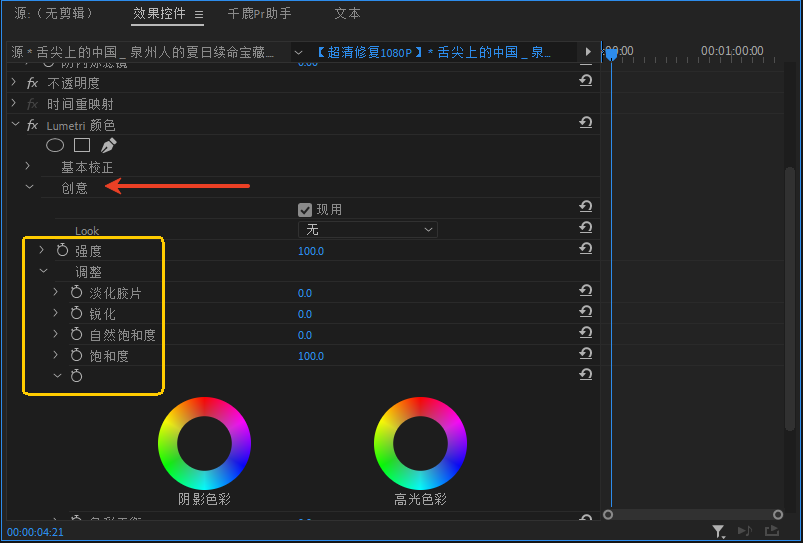
Task: Select the pen mask tool under Lumetri 颜色
Action: 108,145
